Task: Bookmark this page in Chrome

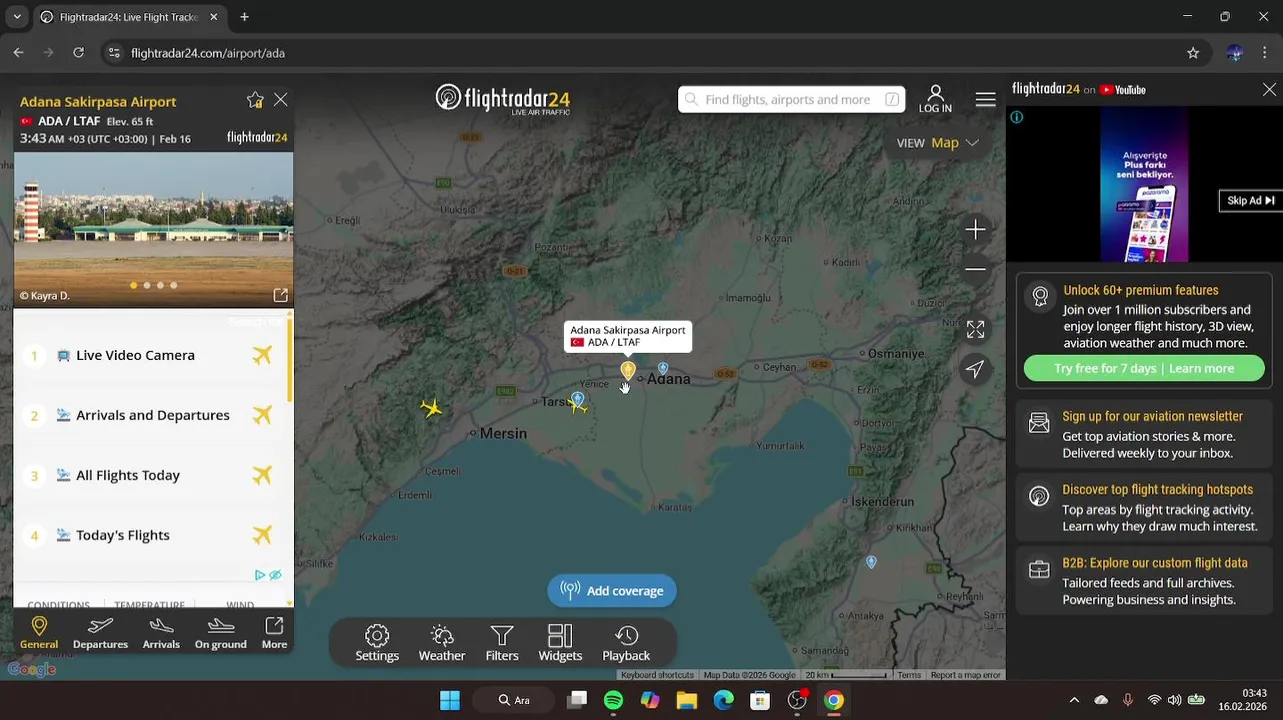Action: point(1193,53)
